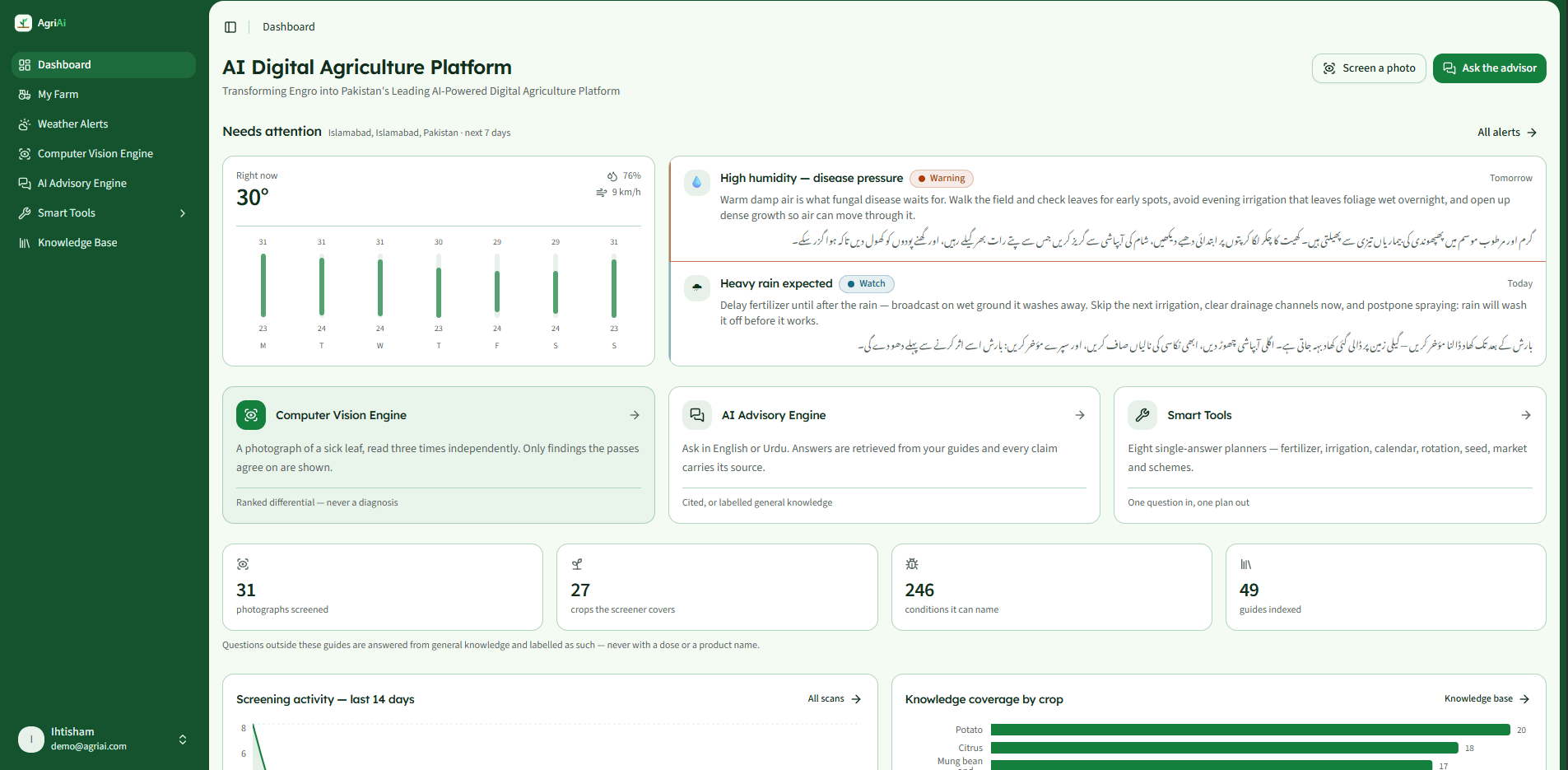The width and height of the screenshot is (1568, 770).
Task: Go to Weather Alerts page
Action: point(104,124)
